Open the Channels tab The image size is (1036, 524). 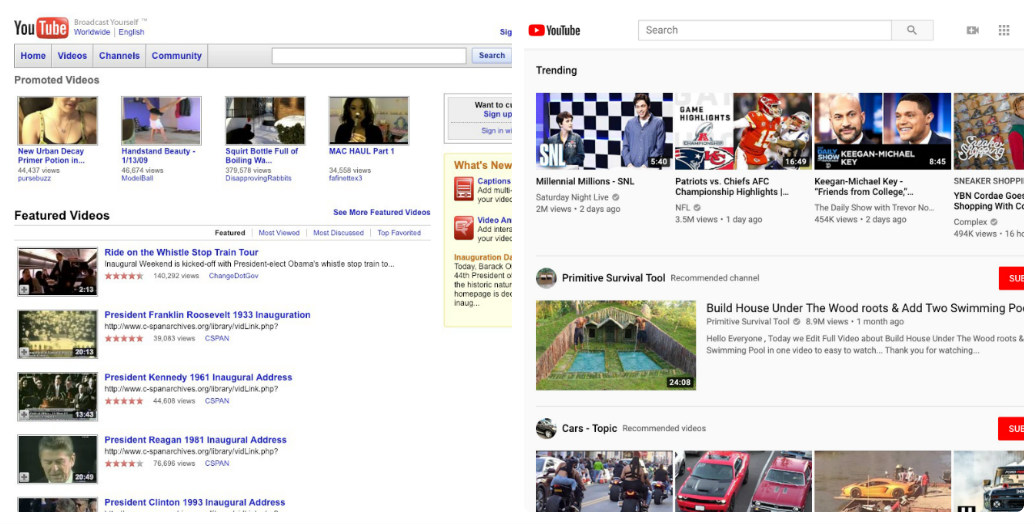119,56
